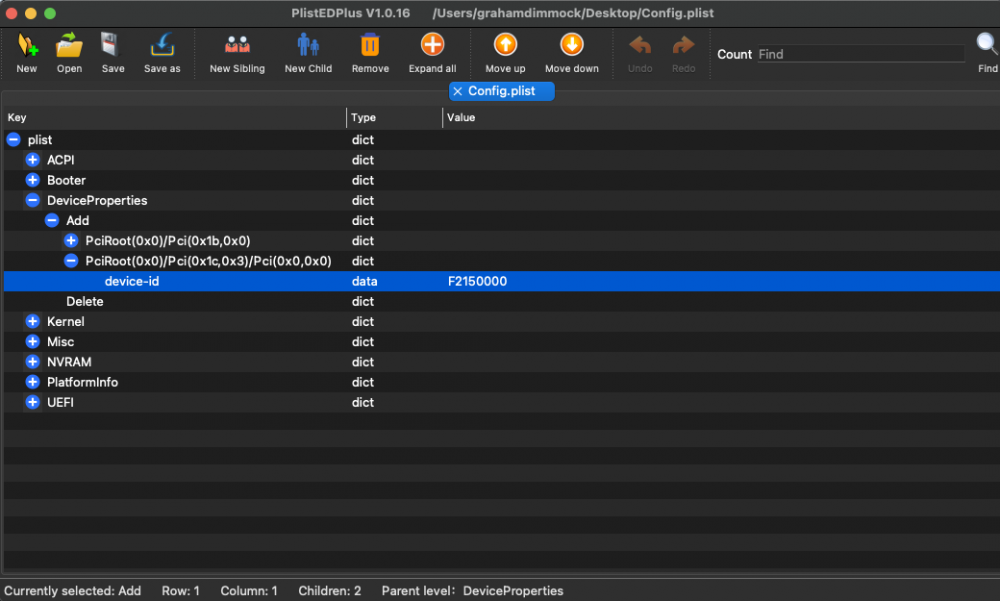Click "Row: 1" status bar entry
Screen dimensions: 1000x601
point(180,591)
